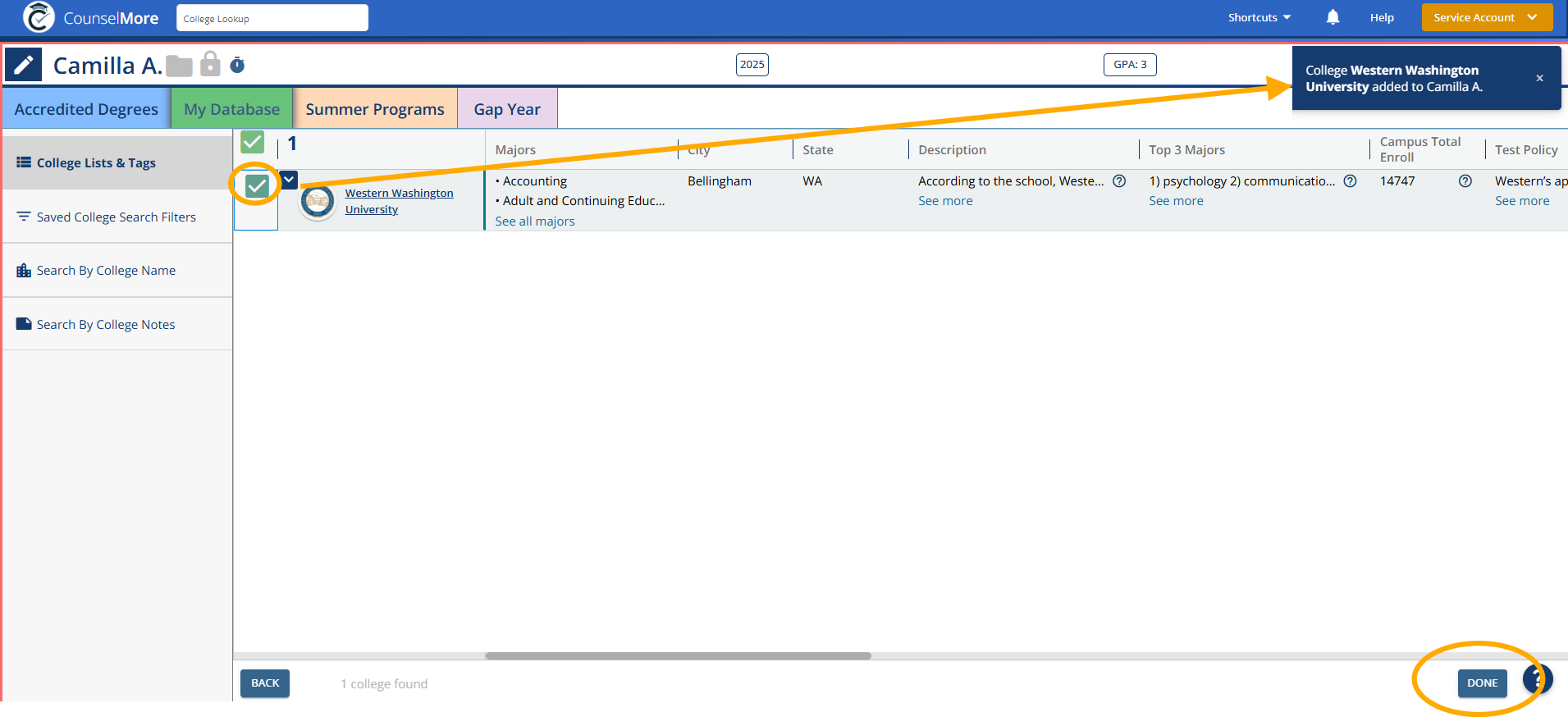The width and height of the screenshot is (1568, 717).
Task: Open Search By College Name
Action: [x=117, y=270]
